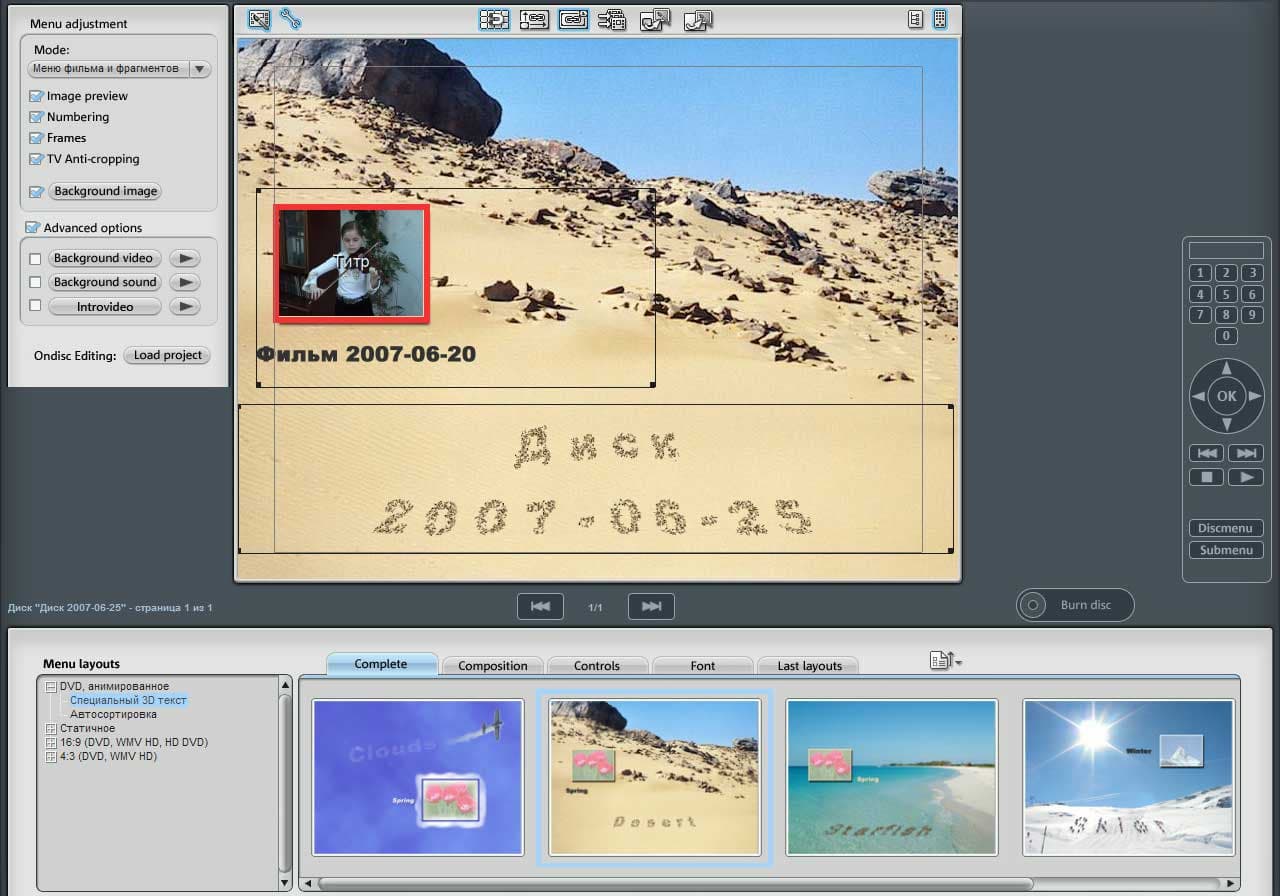This screenshot has height=896, width=1280.
Task: Click the Introvideo button
Action: pos(105,306)
